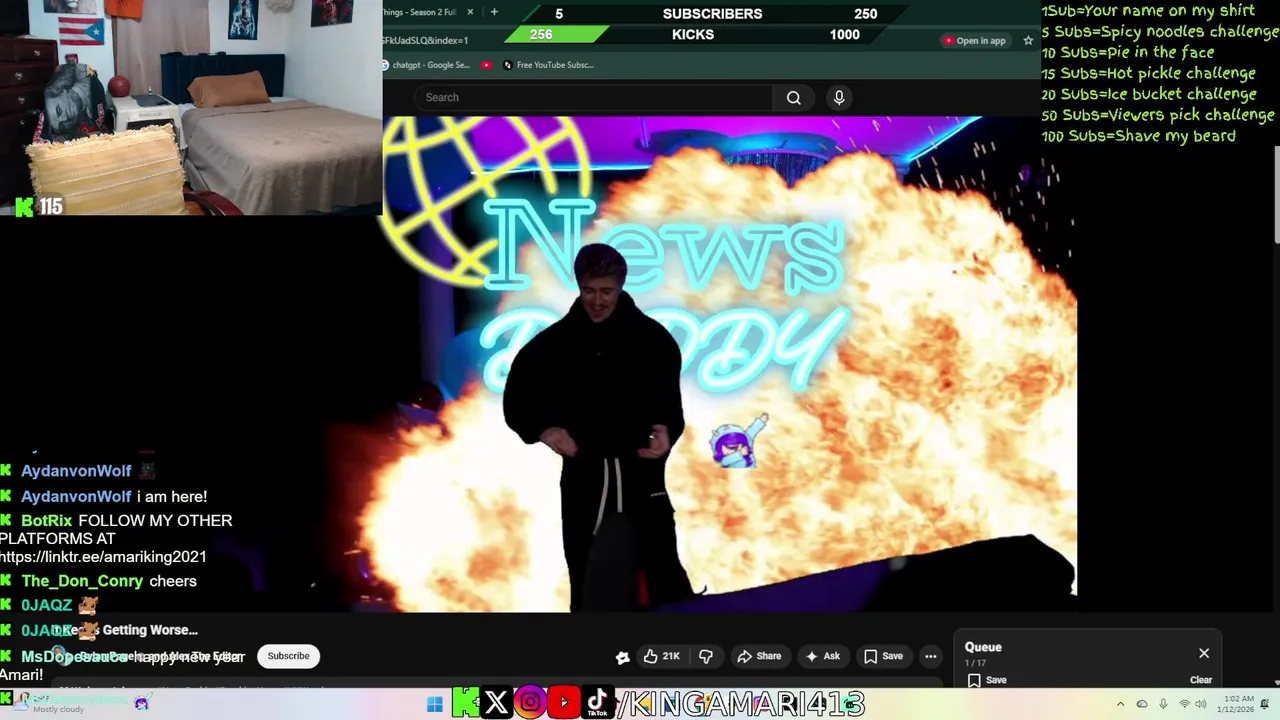The image size is (1280, 720).
Task: Open the red YouTube bookmark icon
Action: 487,65
